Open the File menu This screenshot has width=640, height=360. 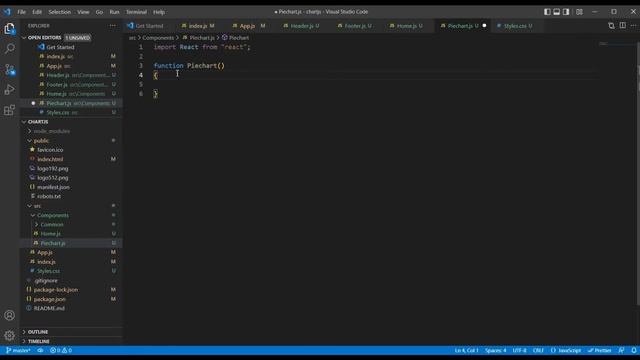[x=22, y=12]
